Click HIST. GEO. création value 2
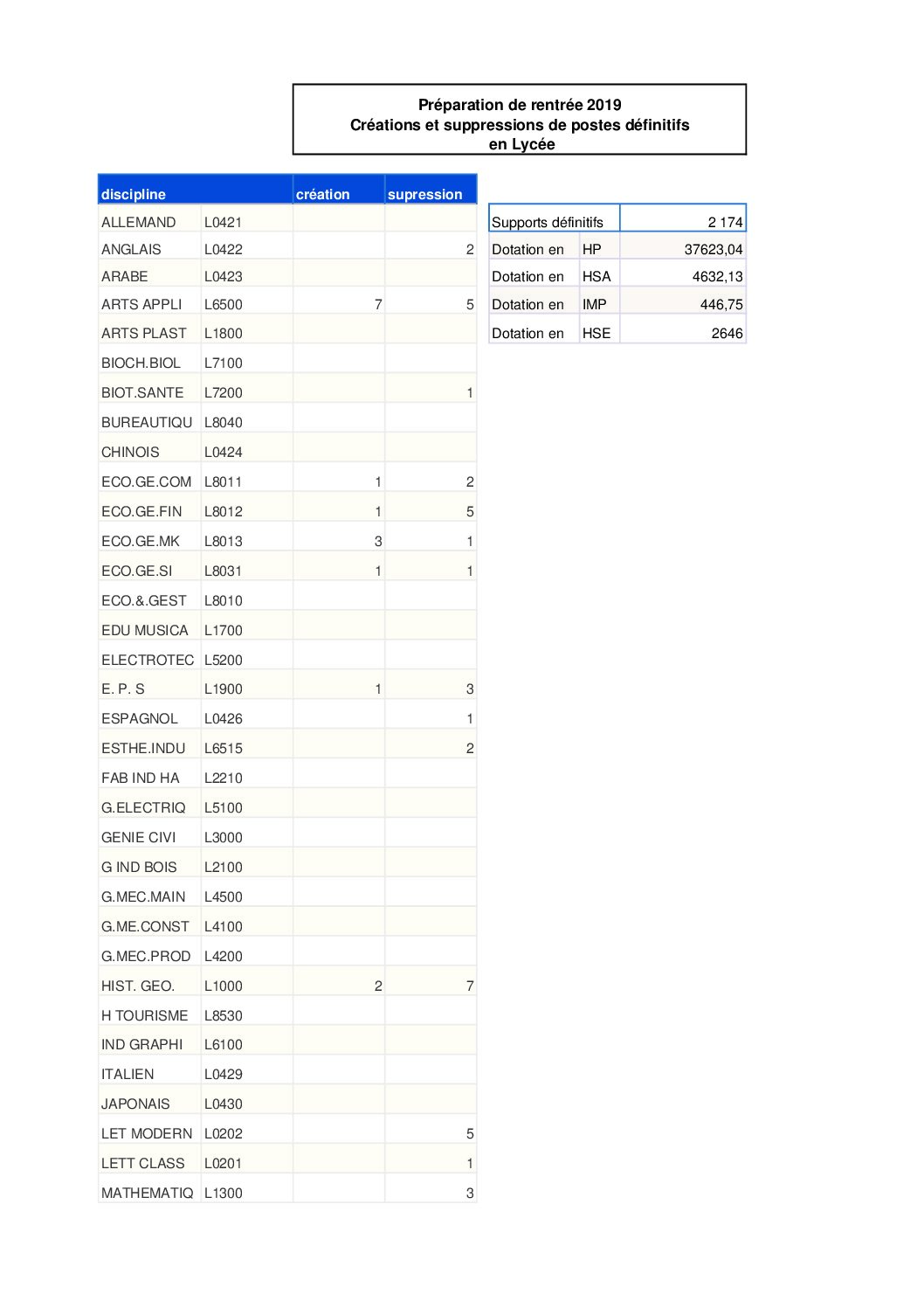Image resolution: width=924 pixels, height=1308 pixels. 339,982
